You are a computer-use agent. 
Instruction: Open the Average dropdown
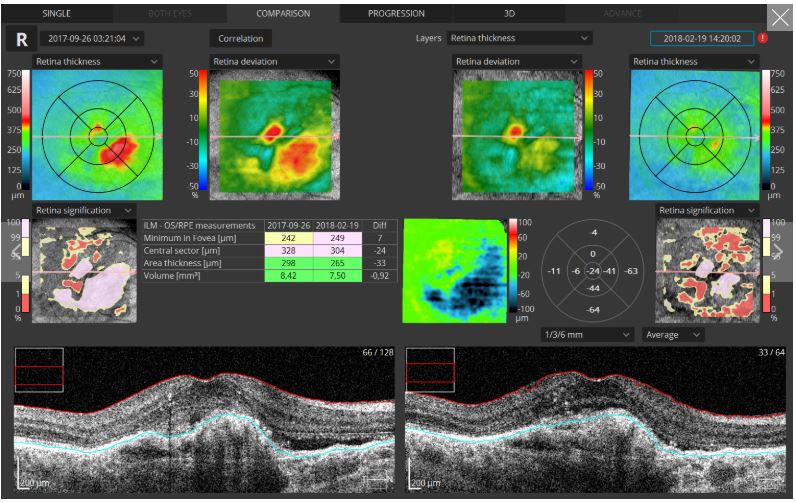[673, 334]
